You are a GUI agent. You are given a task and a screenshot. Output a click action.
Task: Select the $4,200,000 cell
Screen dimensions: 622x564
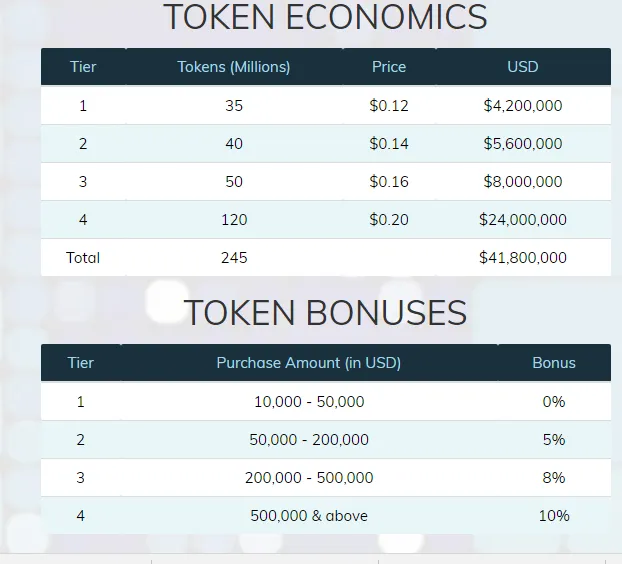[x=523, y=106]
